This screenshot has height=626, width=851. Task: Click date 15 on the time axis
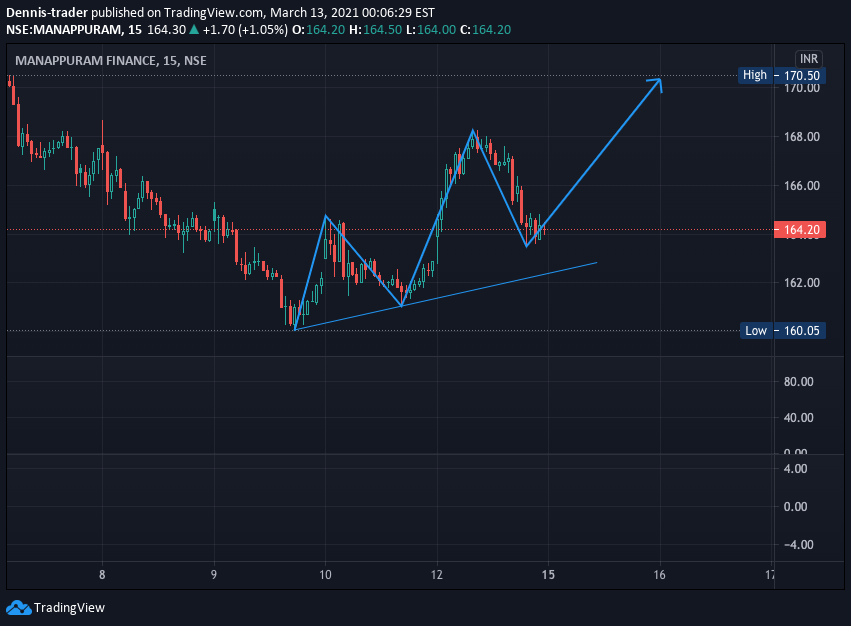[548, 574]
